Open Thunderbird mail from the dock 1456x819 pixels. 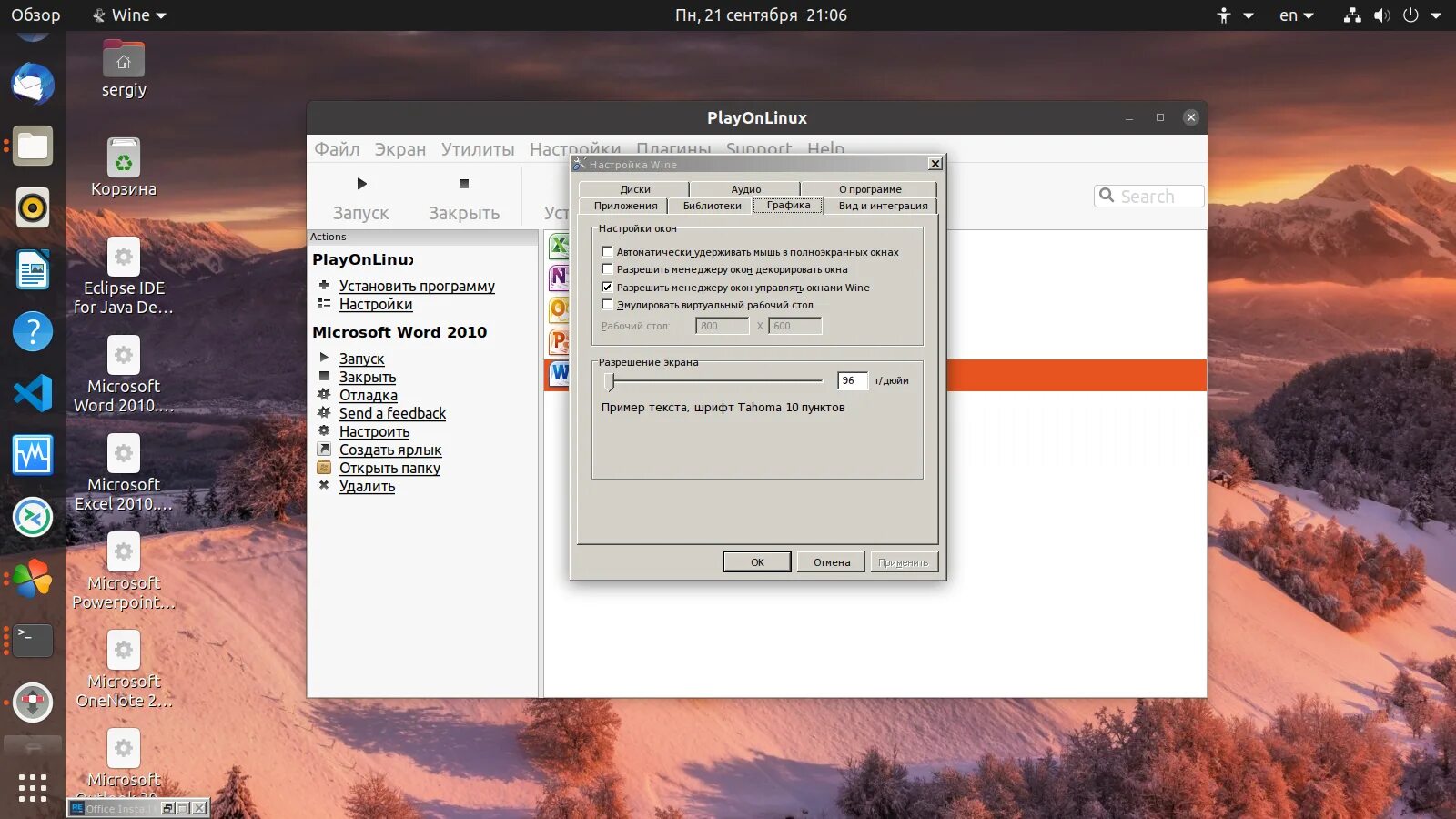(33, 85)
